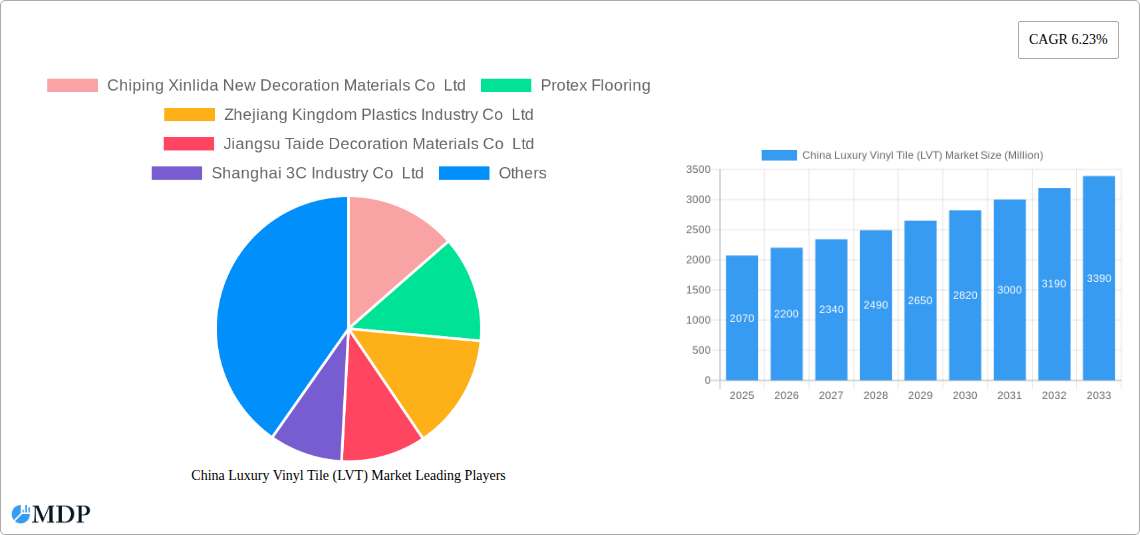Click the 2026 bar labeled 2200
This screenshot has width=1140, height=535.
pyautogui.click(x=787, y=314)
